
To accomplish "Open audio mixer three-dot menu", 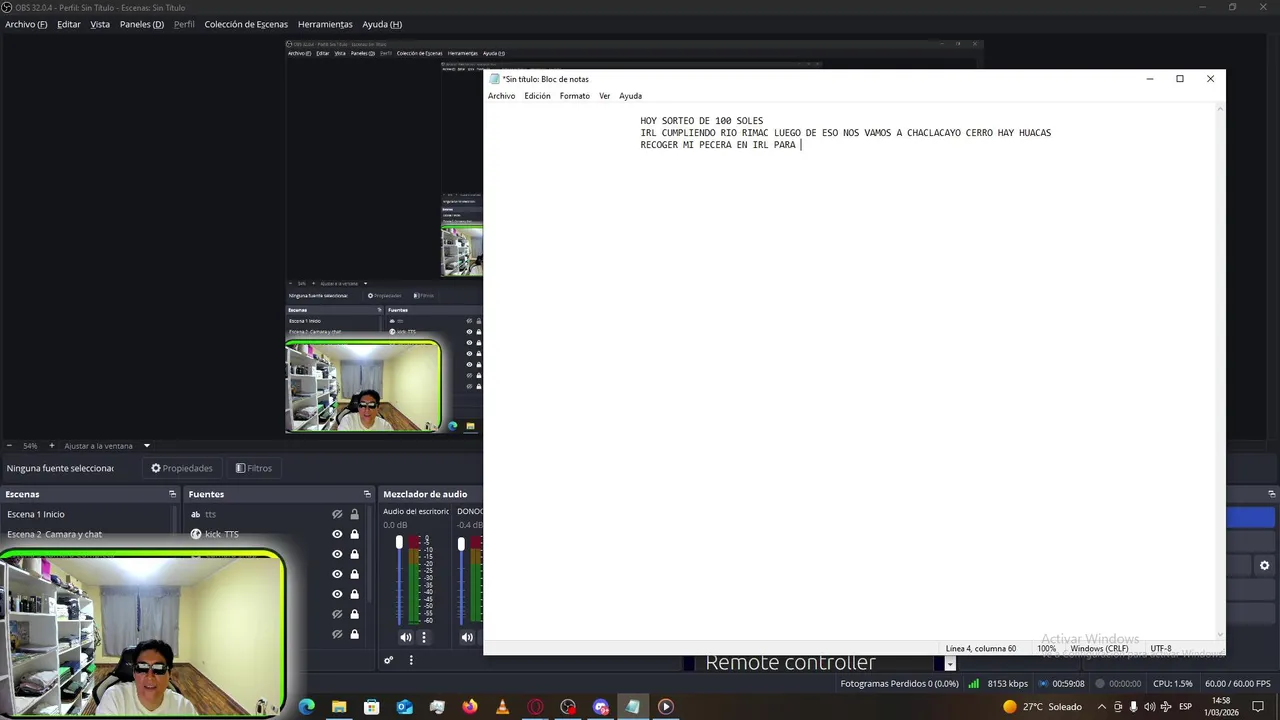I will tap(410, 660).
